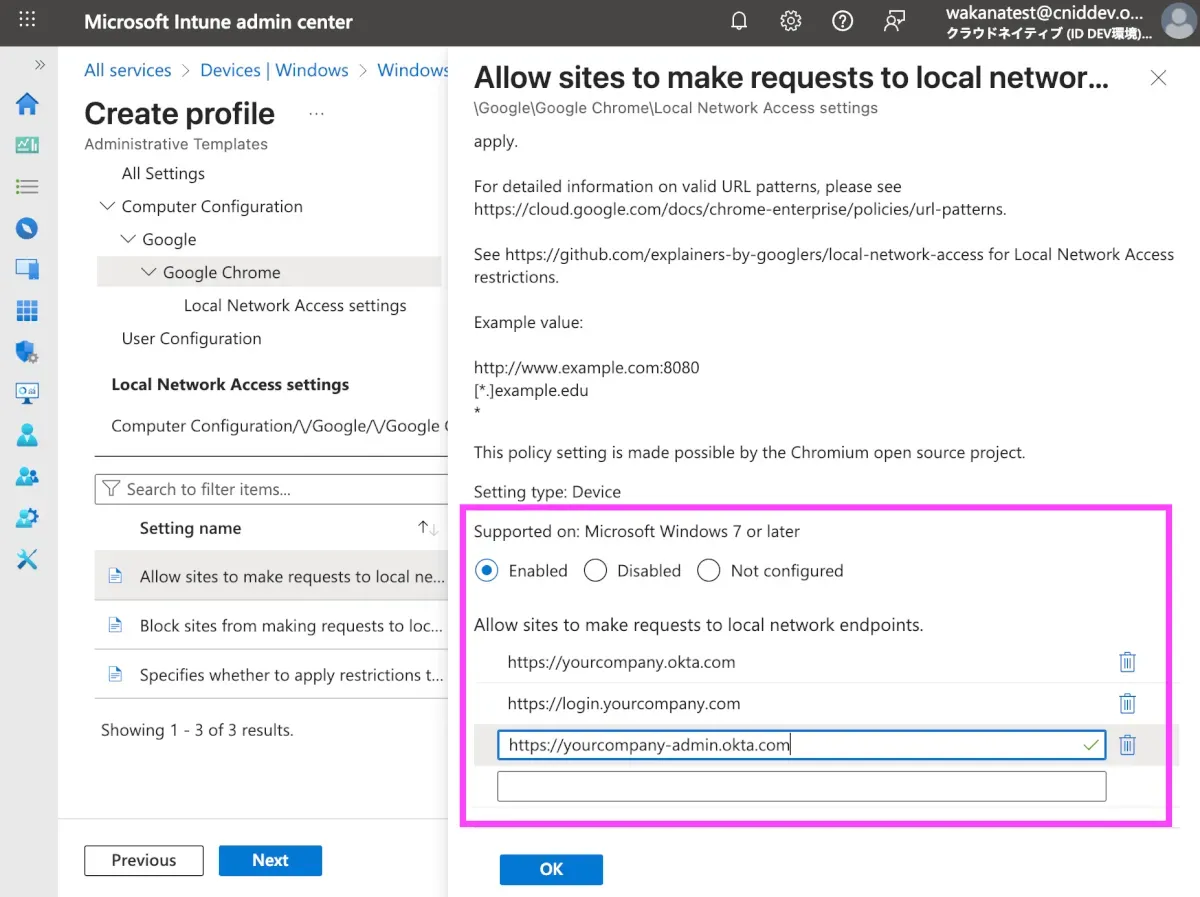1200x897 pixels.
Task: Go to Home in left sidebar
Action: tap(27, 104)
